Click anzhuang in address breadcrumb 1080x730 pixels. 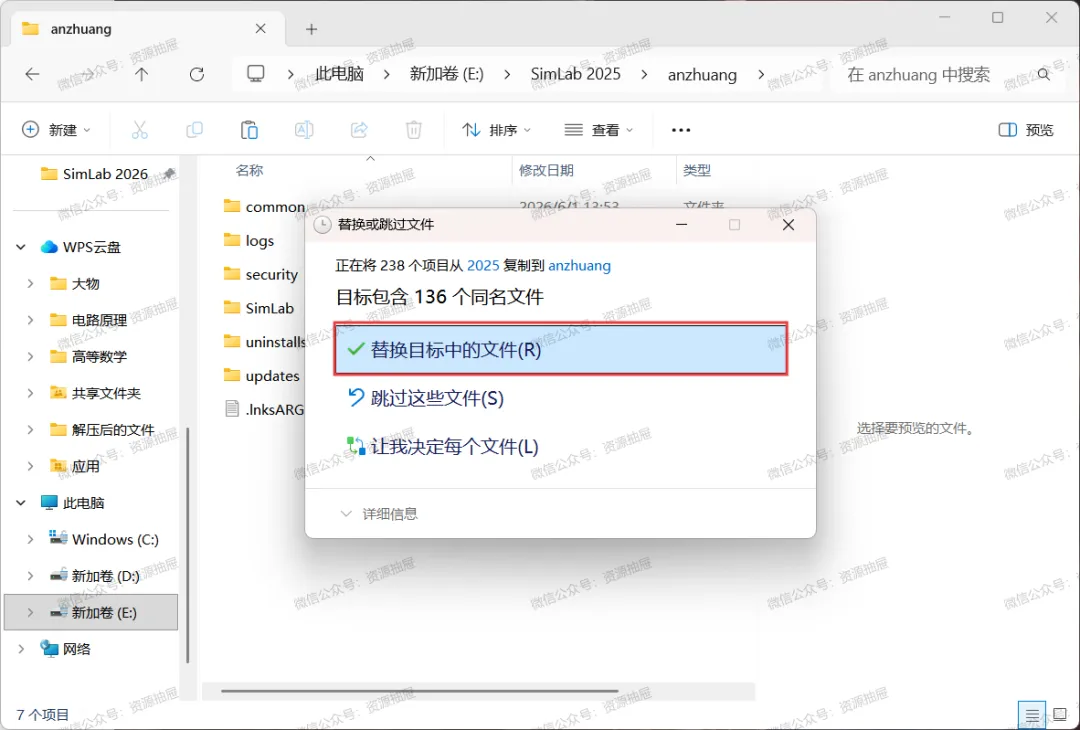click(702, 74)
